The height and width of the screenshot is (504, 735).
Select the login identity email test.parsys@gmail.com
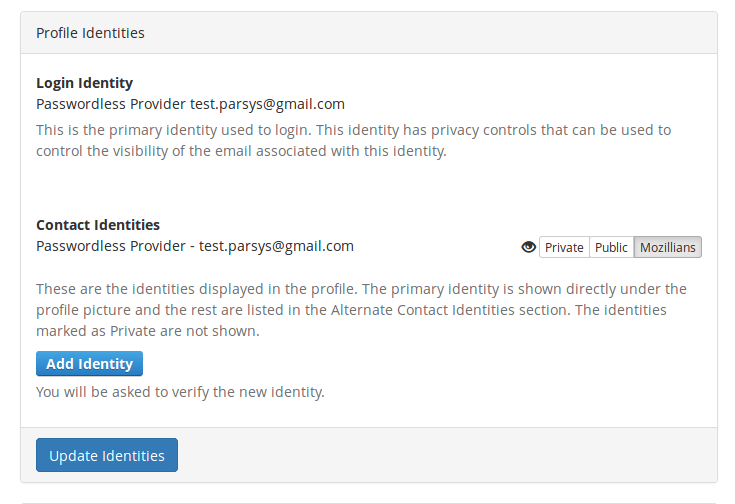tap(267, 104)
